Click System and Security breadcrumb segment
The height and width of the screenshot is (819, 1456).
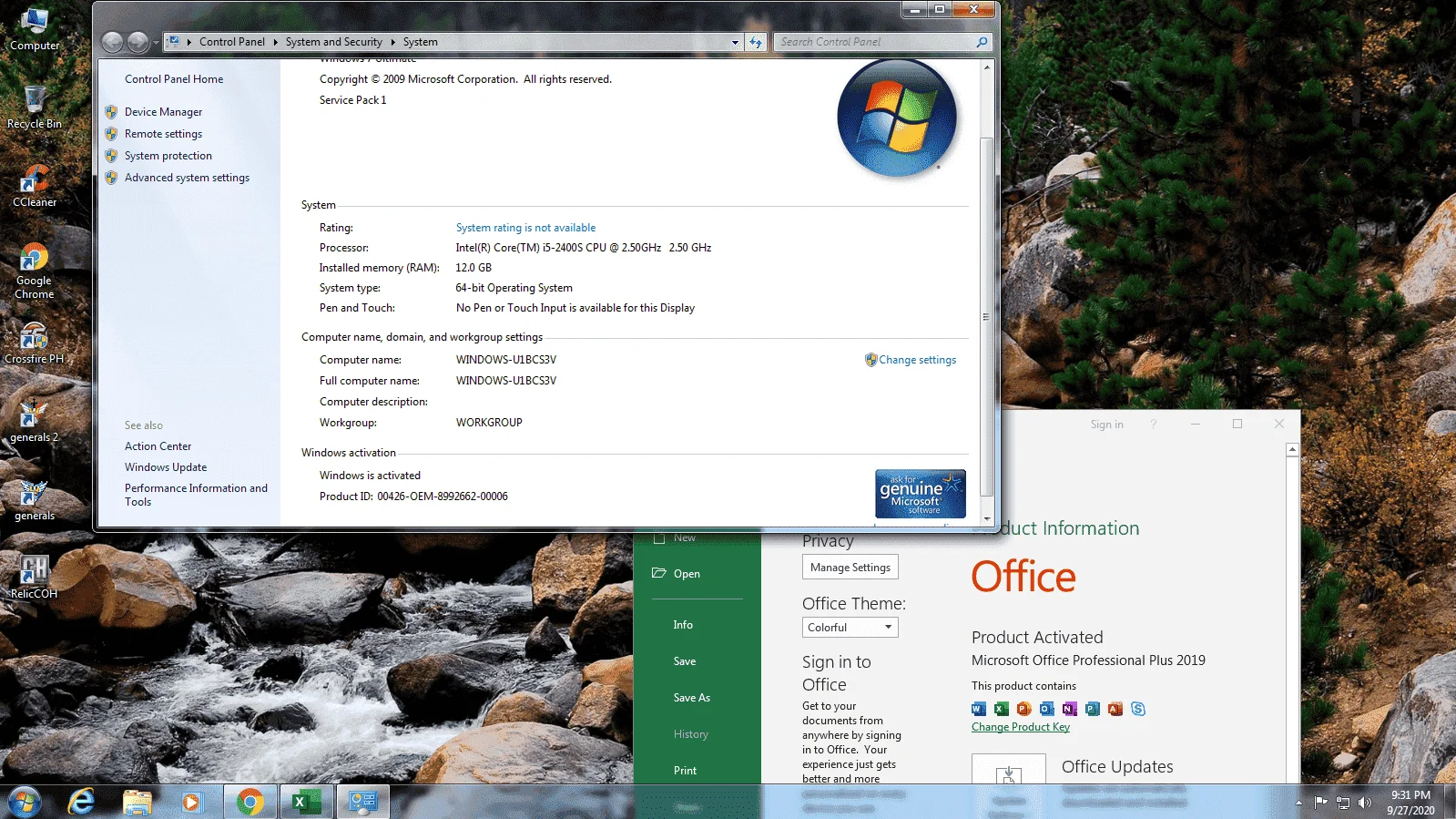click(x=334, y=42)
